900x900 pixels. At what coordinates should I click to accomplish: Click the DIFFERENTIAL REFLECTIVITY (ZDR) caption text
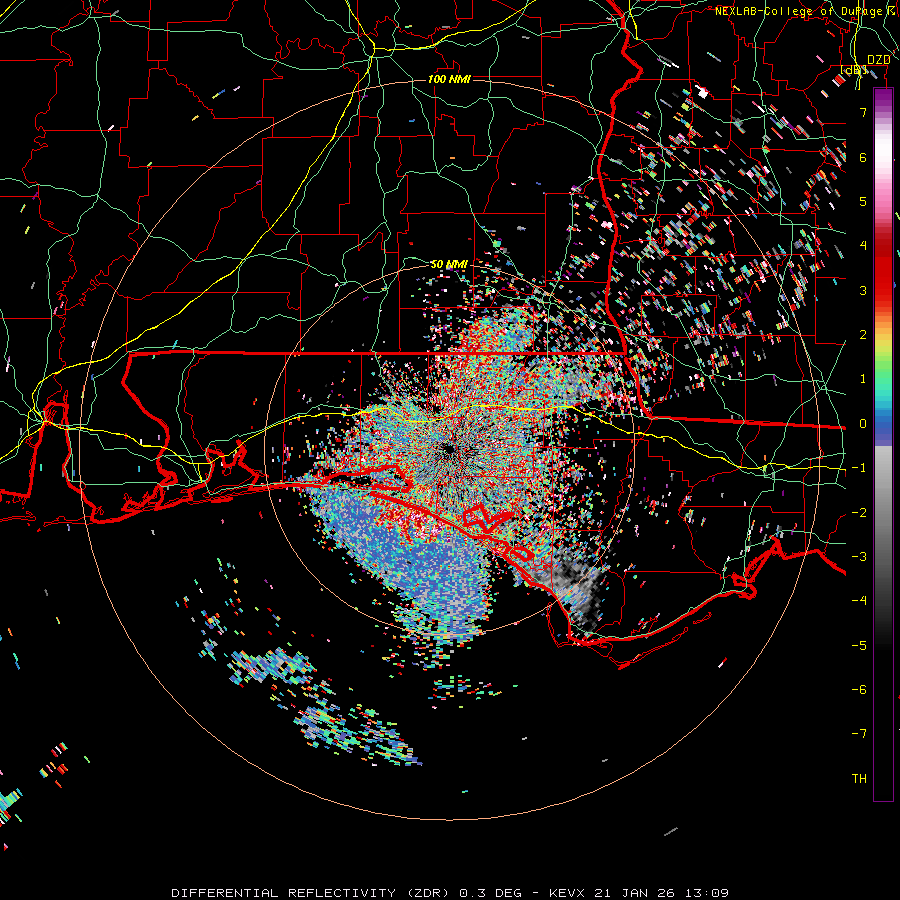311,893
